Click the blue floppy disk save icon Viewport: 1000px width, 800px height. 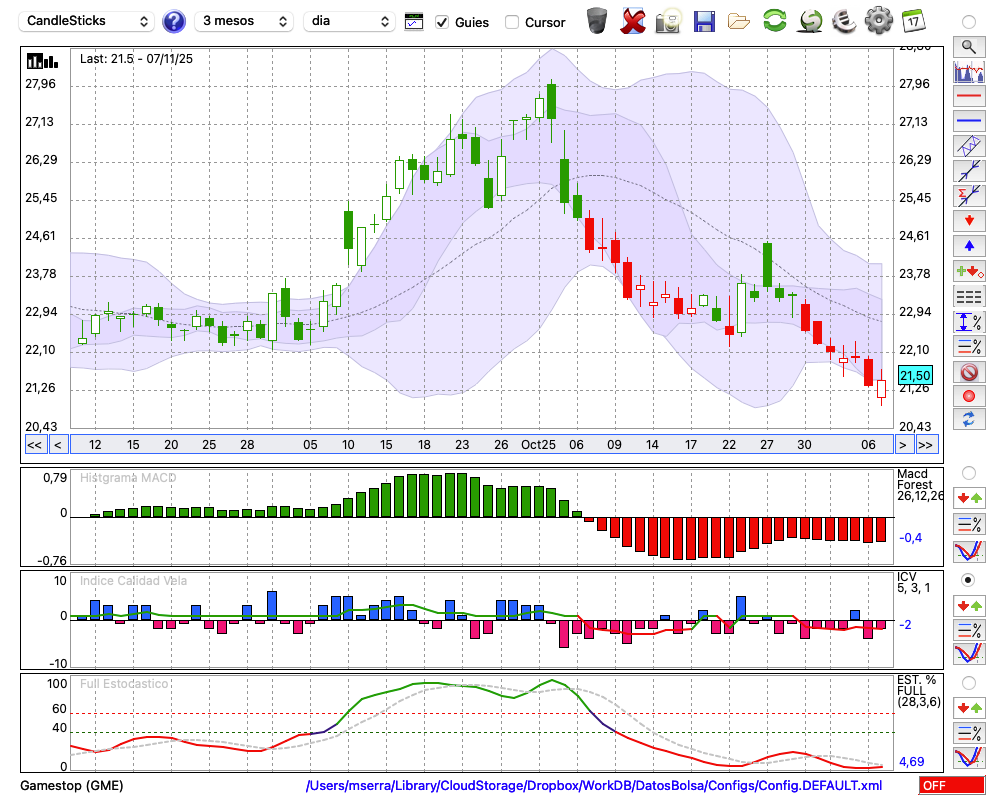[x=704, y=20]
